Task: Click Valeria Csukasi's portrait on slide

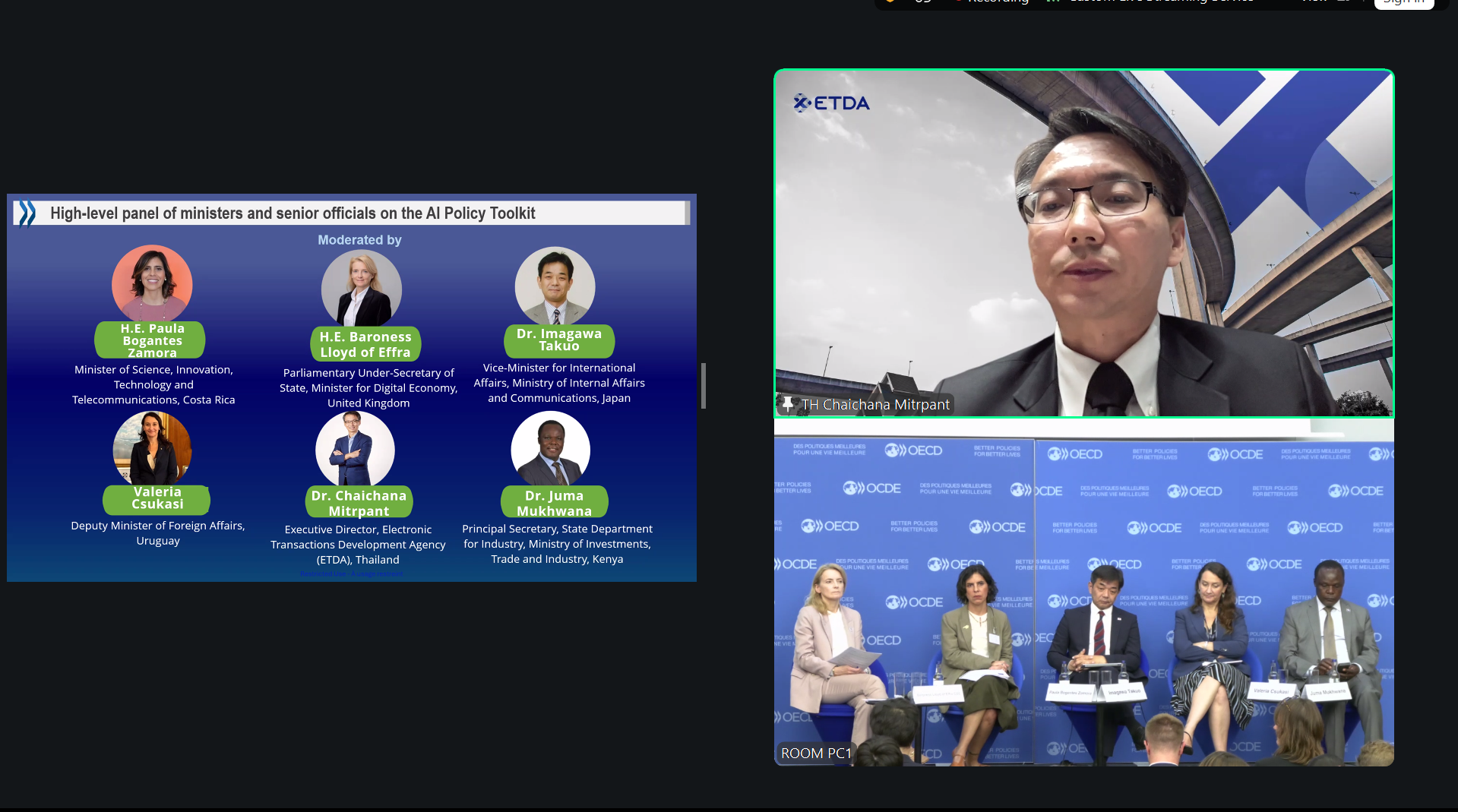Action: coord(152,449)
